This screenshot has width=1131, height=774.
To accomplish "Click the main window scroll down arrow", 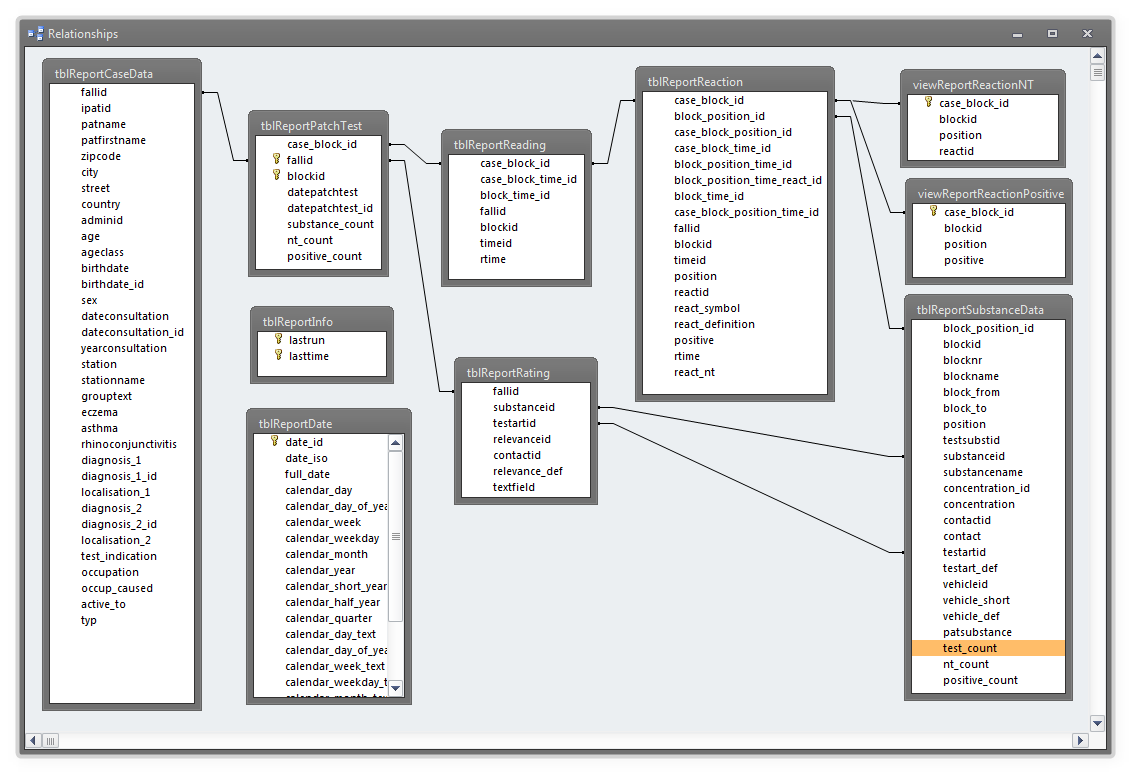I will click(x=1097, y=723).
